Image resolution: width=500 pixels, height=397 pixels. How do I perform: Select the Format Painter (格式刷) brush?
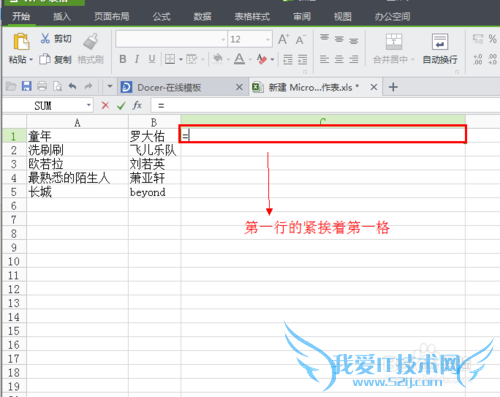(x=91, y=42)
